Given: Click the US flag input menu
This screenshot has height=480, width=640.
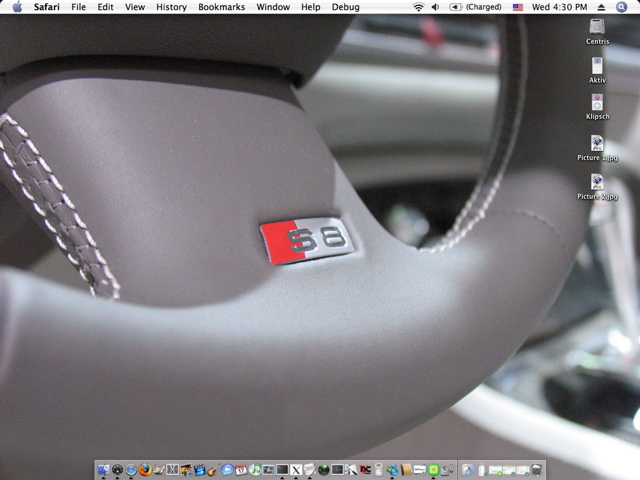Looking at the screenshot, I should (518, 7).
